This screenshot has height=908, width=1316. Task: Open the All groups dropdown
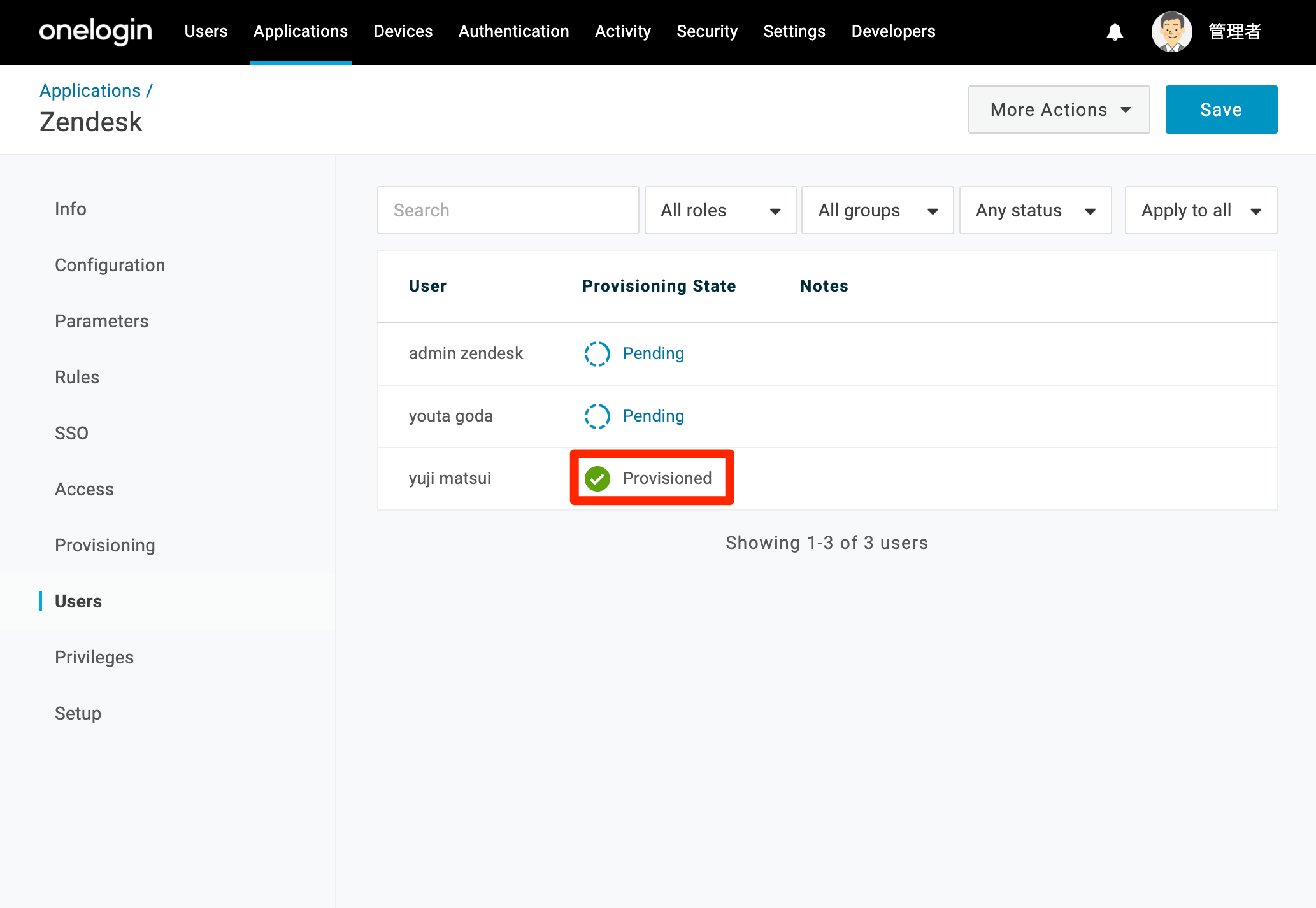click(877, 210)
